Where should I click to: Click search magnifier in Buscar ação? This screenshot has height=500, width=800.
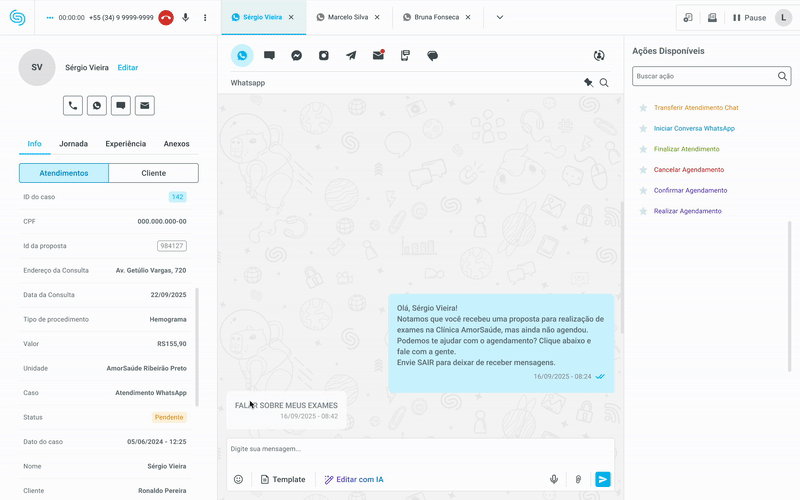[782, 76]
